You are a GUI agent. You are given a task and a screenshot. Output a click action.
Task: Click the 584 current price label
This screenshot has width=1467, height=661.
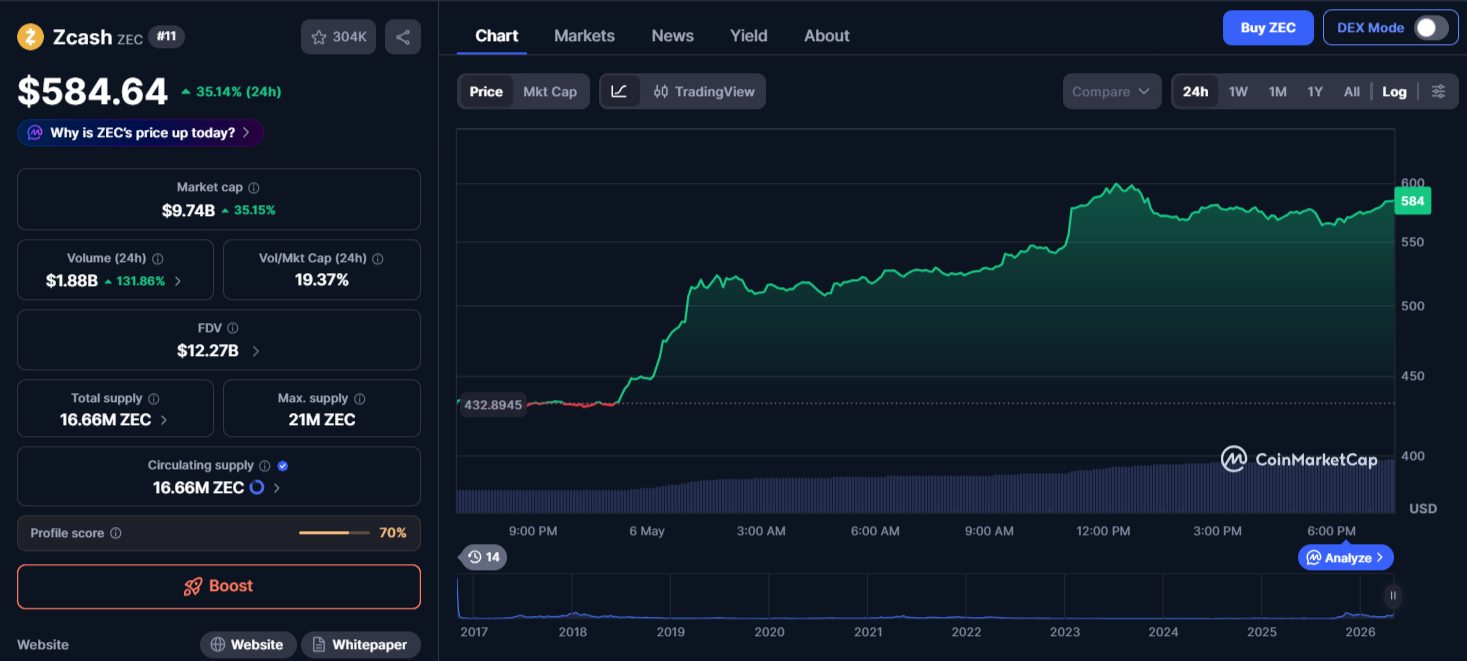[x=1413, y=201]
